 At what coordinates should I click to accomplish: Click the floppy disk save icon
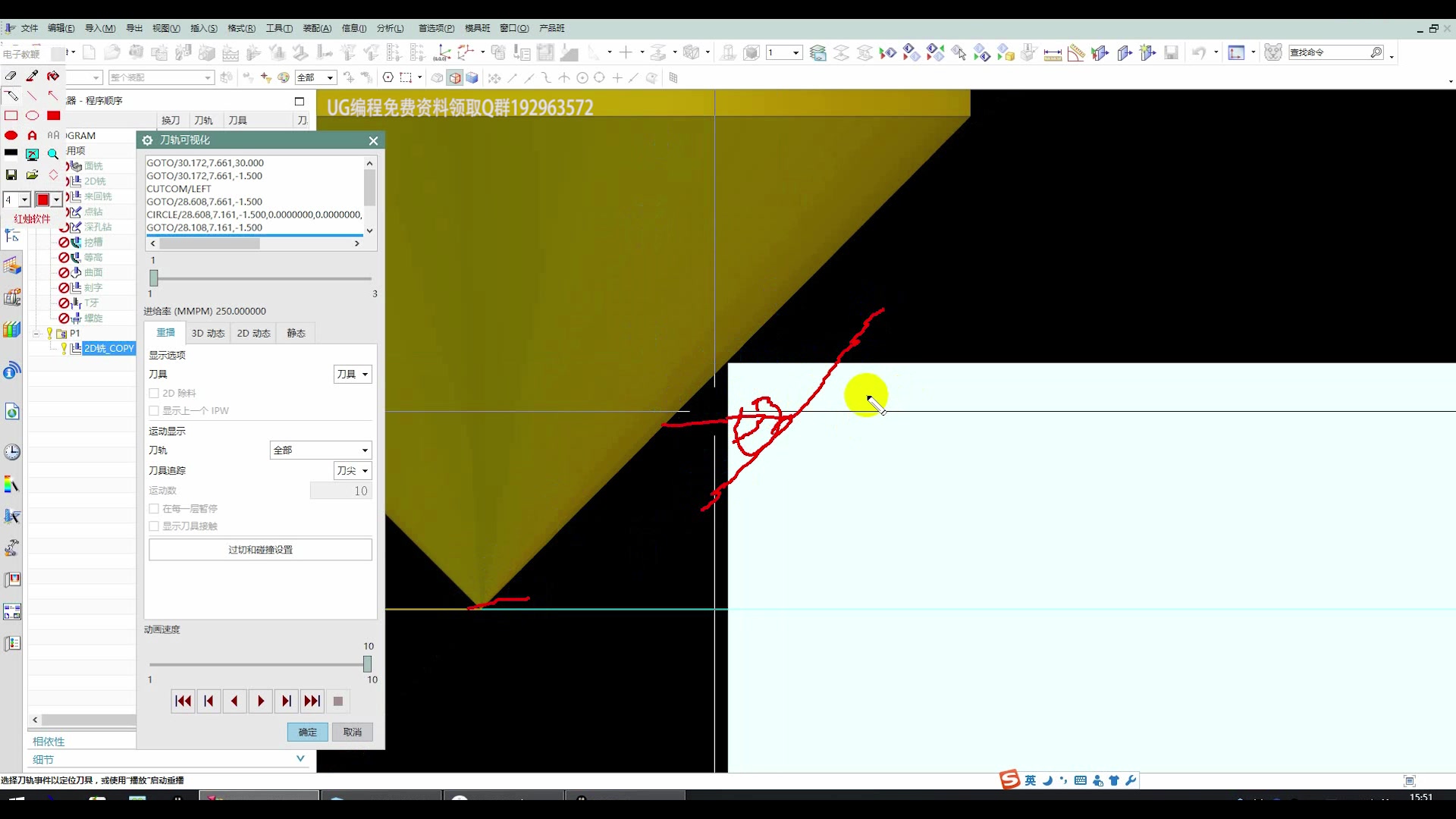click(x=11, y=174)
